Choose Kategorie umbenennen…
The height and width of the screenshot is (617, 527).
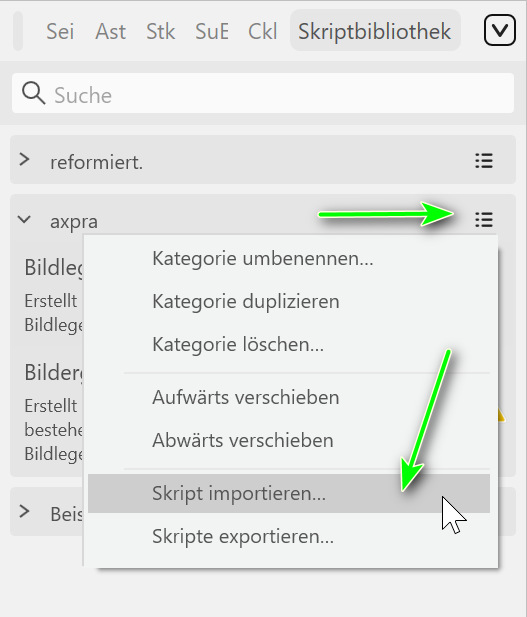click(x=289, y=259)
